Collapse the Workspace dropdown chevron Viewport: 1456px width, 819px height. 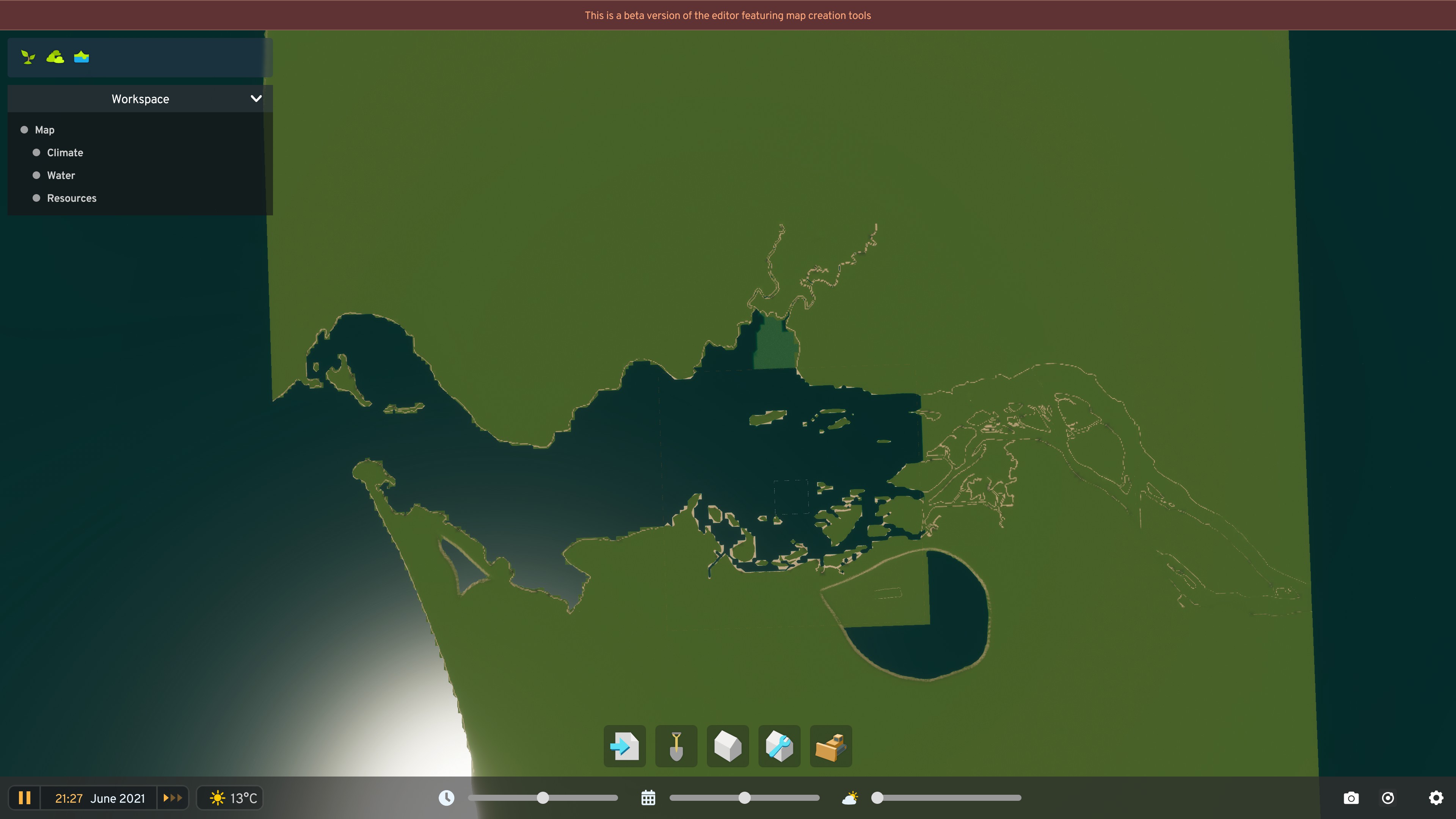coord(256,99)
